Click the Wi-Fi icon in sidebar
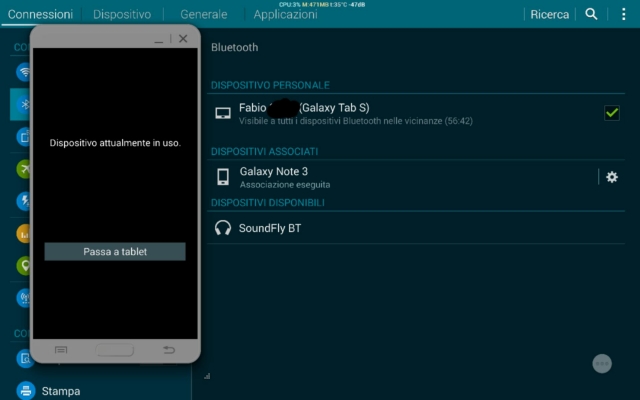Viewport: 640px width, 400px height. [x=23, y=72]
